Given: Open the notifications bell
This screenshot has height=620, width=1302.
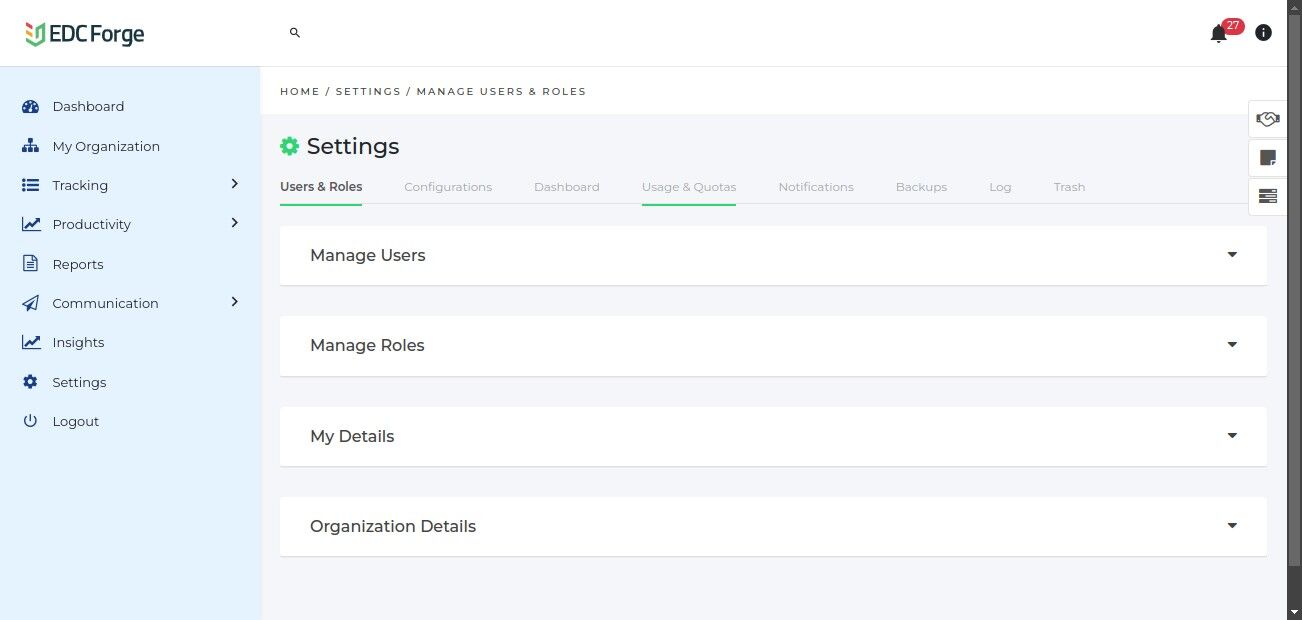Looking at the screenshot, I should (x=1218, y=34).
